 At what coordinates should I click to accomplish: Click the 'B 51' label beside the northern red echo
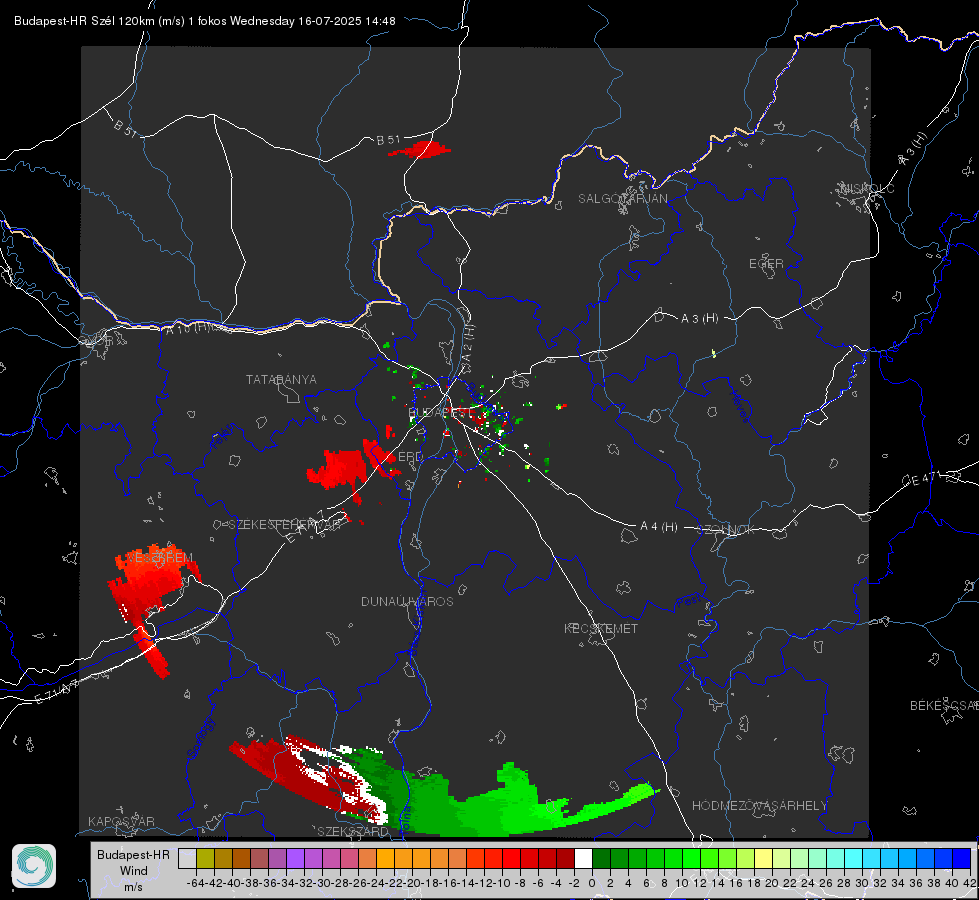click(x=388, y=139)
